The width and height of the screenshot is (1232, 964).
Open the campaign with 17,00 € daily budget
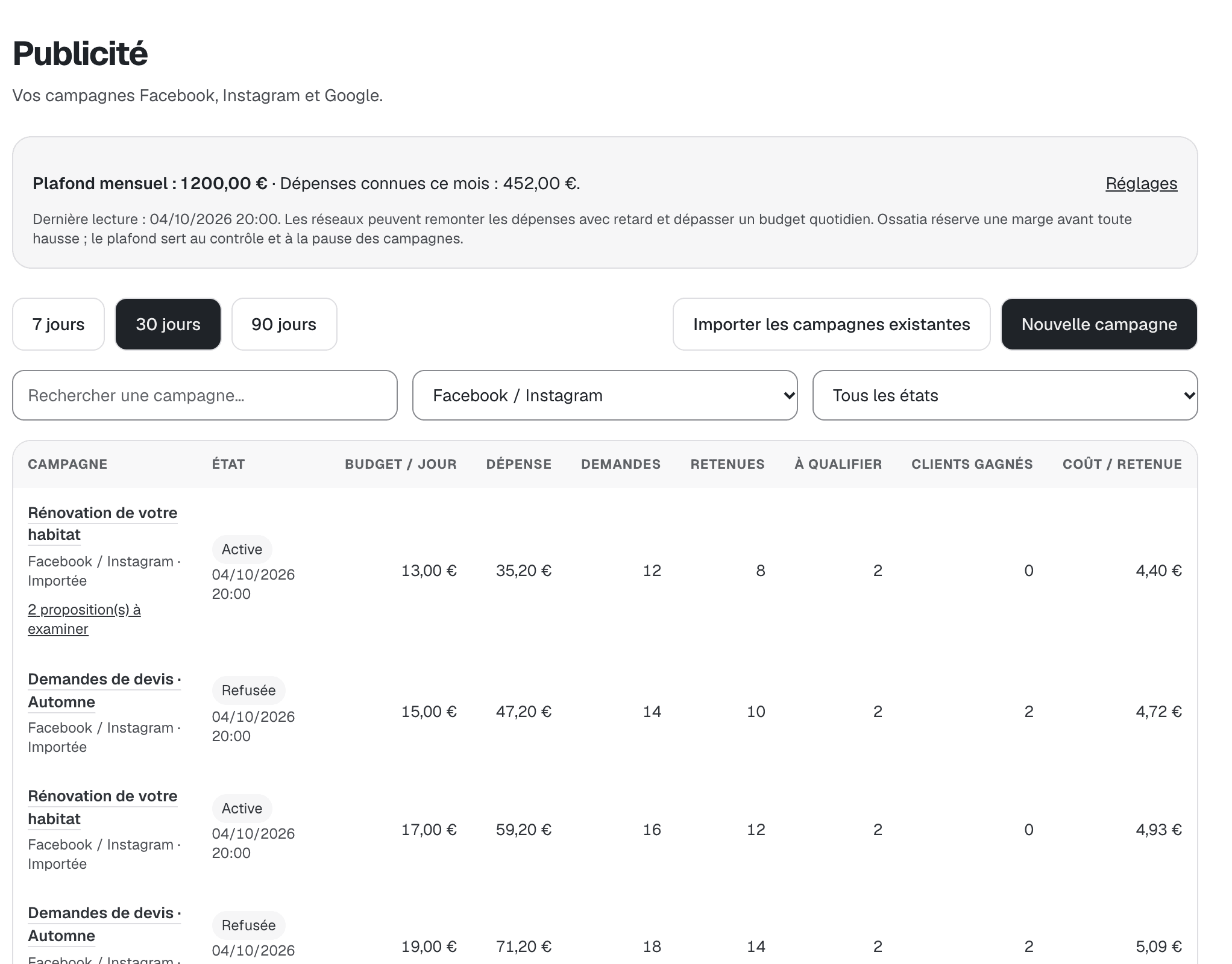(x=102, y=807)
